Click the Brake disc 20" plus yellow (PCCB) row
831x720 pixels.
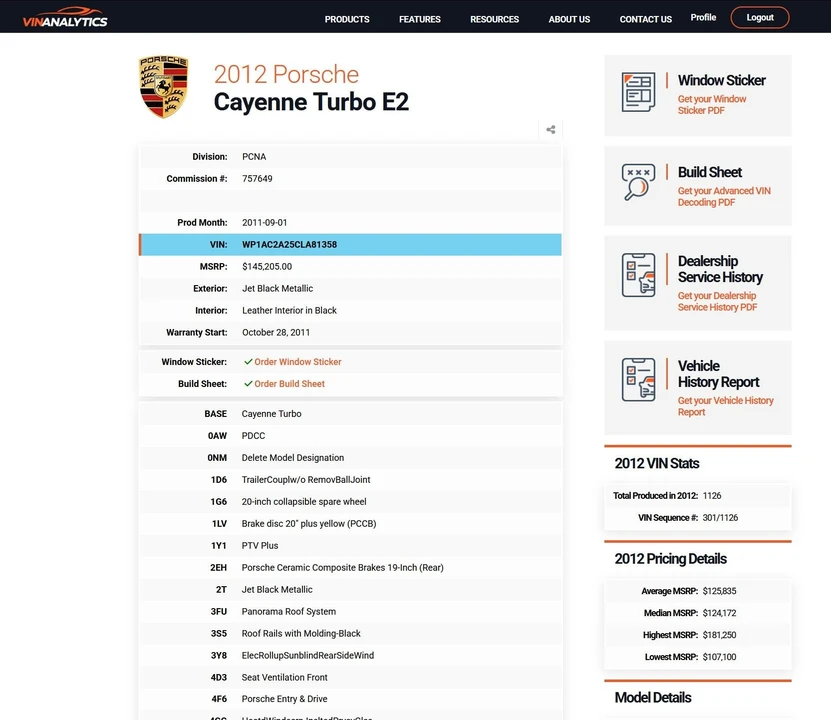350,523
